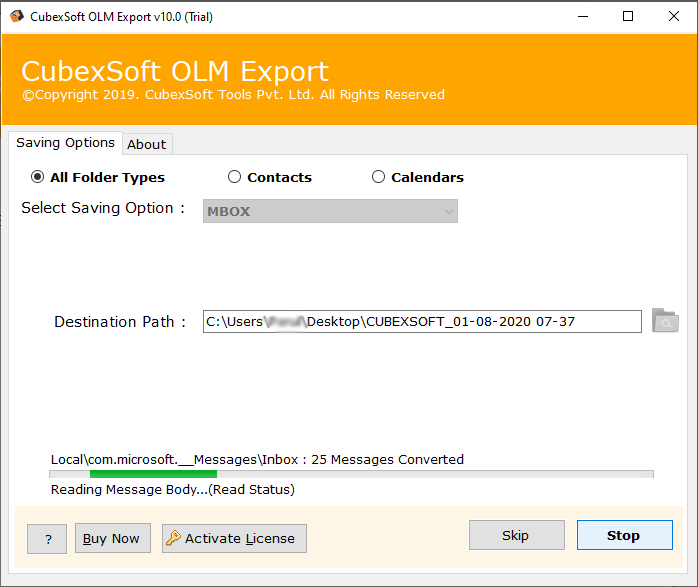The height and width of the screenshot is (587, 698).
Task: Click the 'Destination Path :' label
Action: point(120,322)
